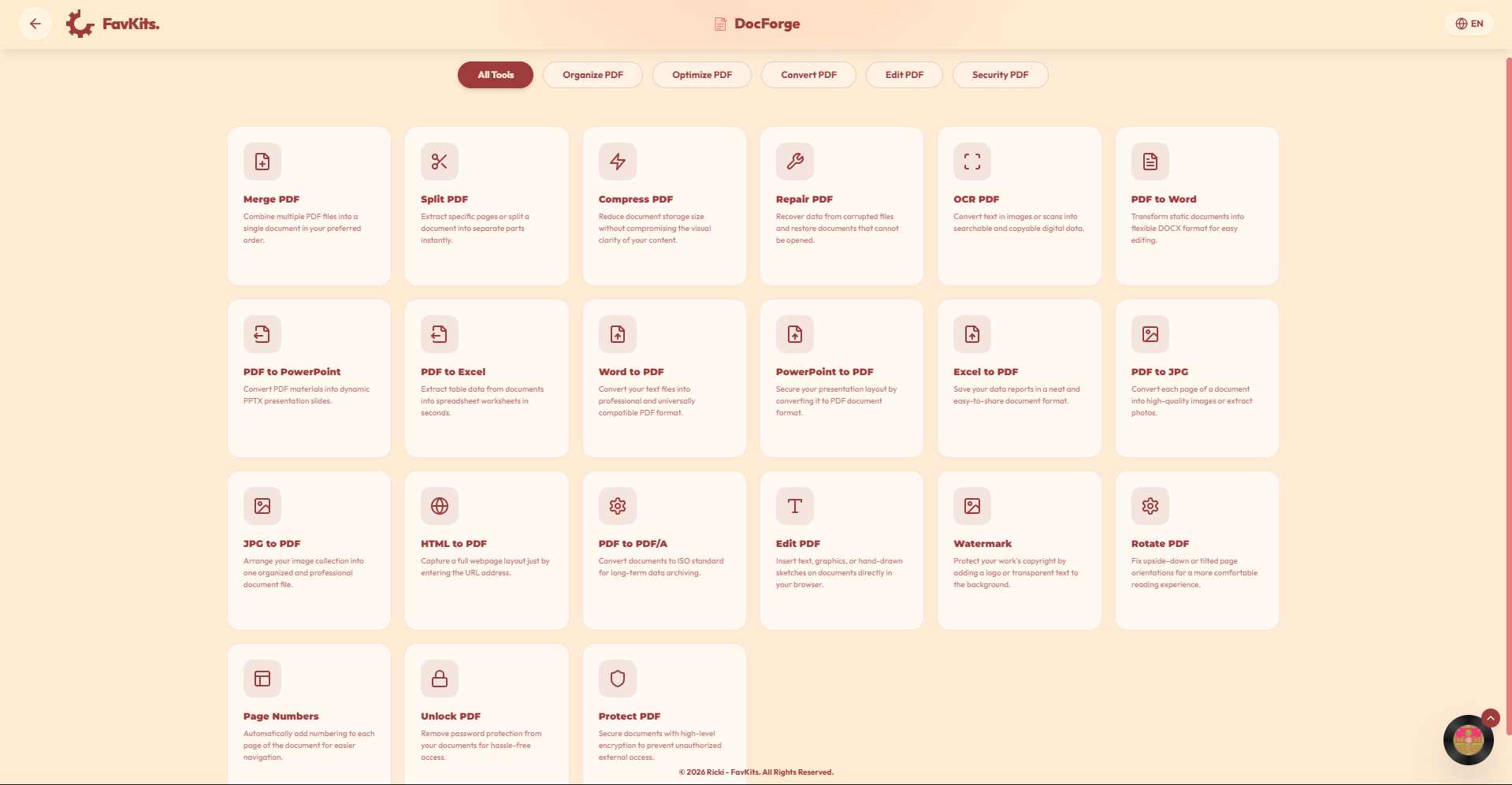Click the Merge PDF file-plus icon

click(262, 162)
